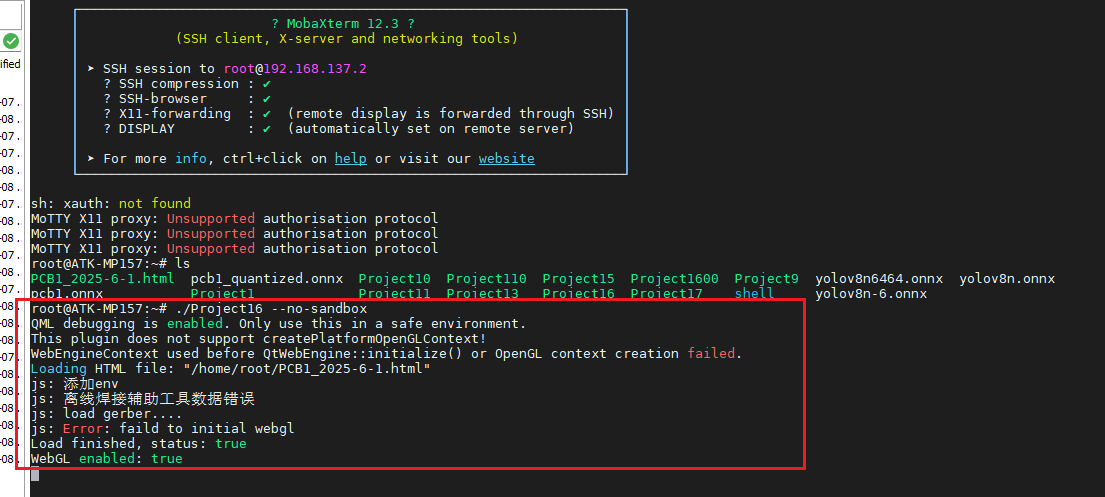Click the Loading HTML file path line
Viewport: 1105px width, 497px height.
pyautogui.click(x=230, y=369)
